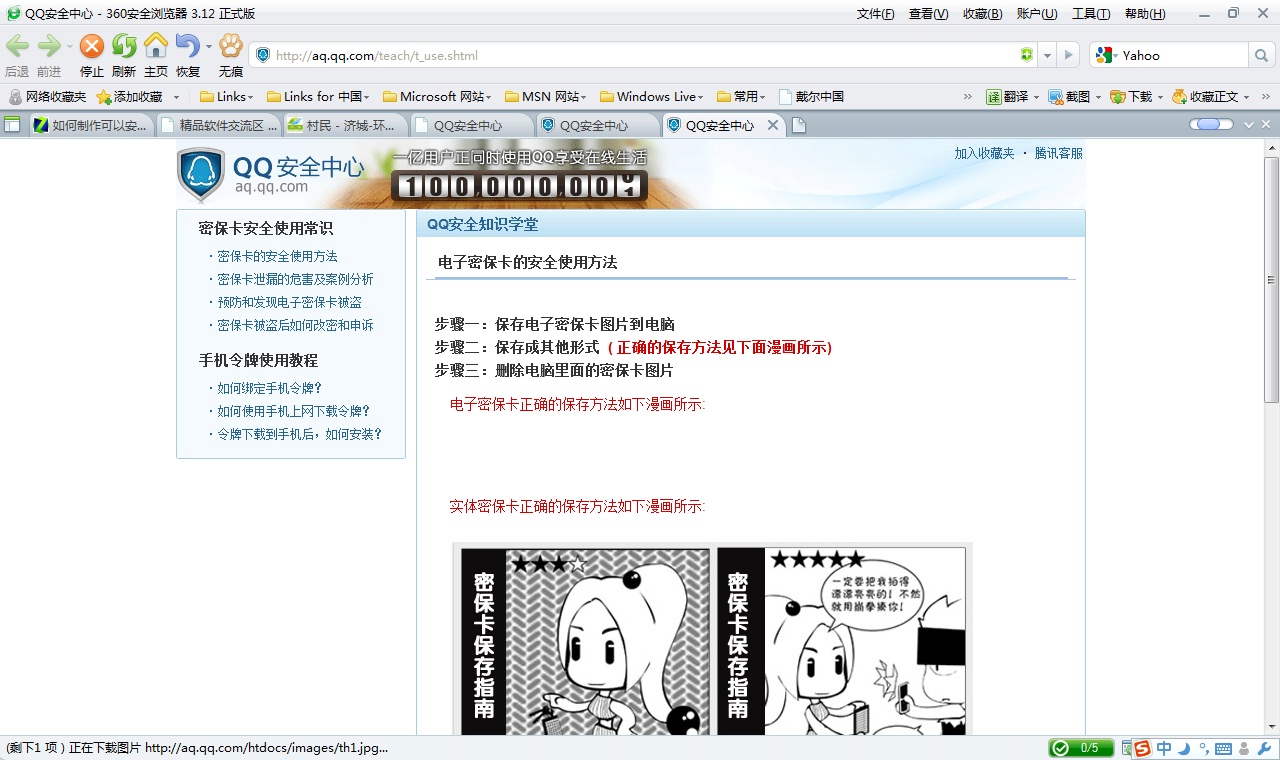The image size is (1280, 760).
Task: Click 腾讯客服 link
Action: [1059, 153]
